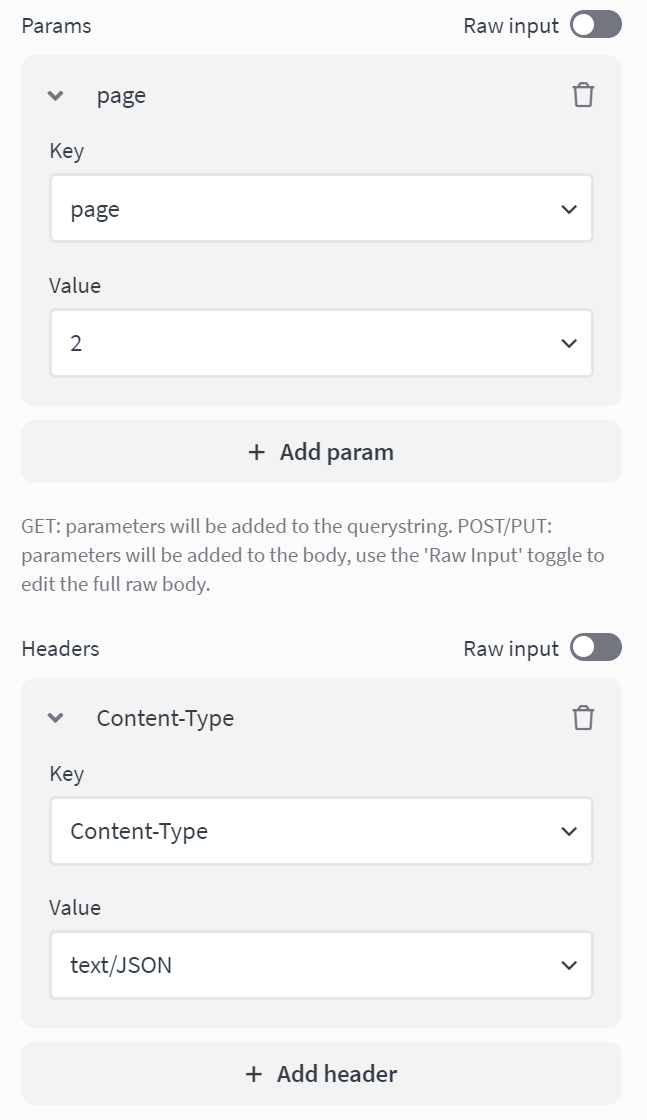Viewport: 647px width, 1120px height.
Task: Toggle the Headers Raw input switch off
Action: (595, 648)
